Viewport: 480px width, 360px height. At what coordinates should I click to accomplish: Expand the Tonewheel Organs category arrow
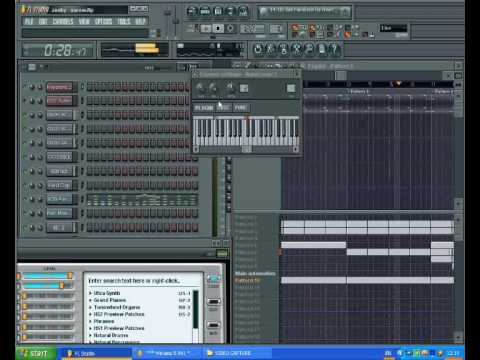pos(90,307)
